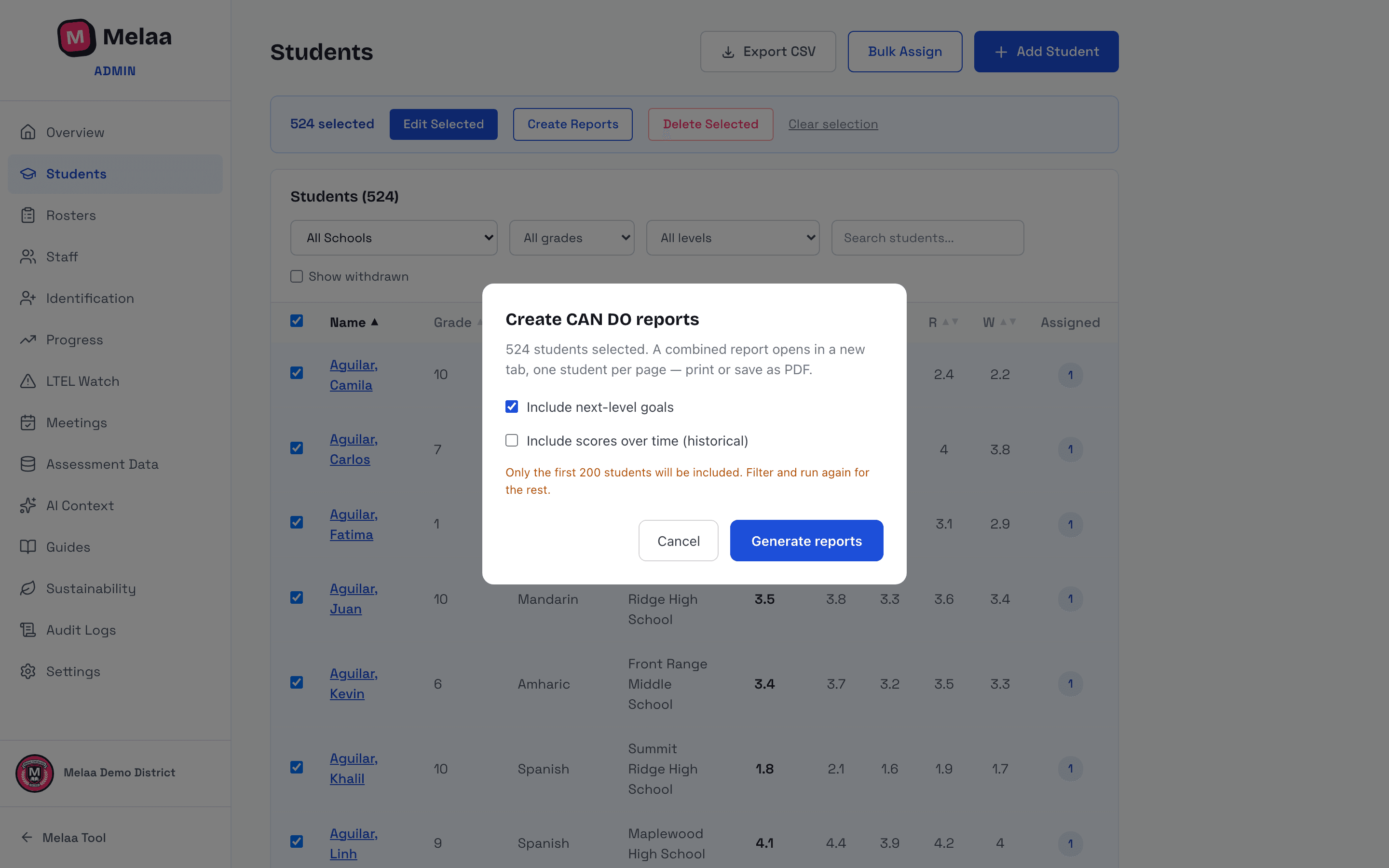This screenshot has height=868, width=1389.
Task: Click the Sustainability leaf icon
Action: [27, 588]
